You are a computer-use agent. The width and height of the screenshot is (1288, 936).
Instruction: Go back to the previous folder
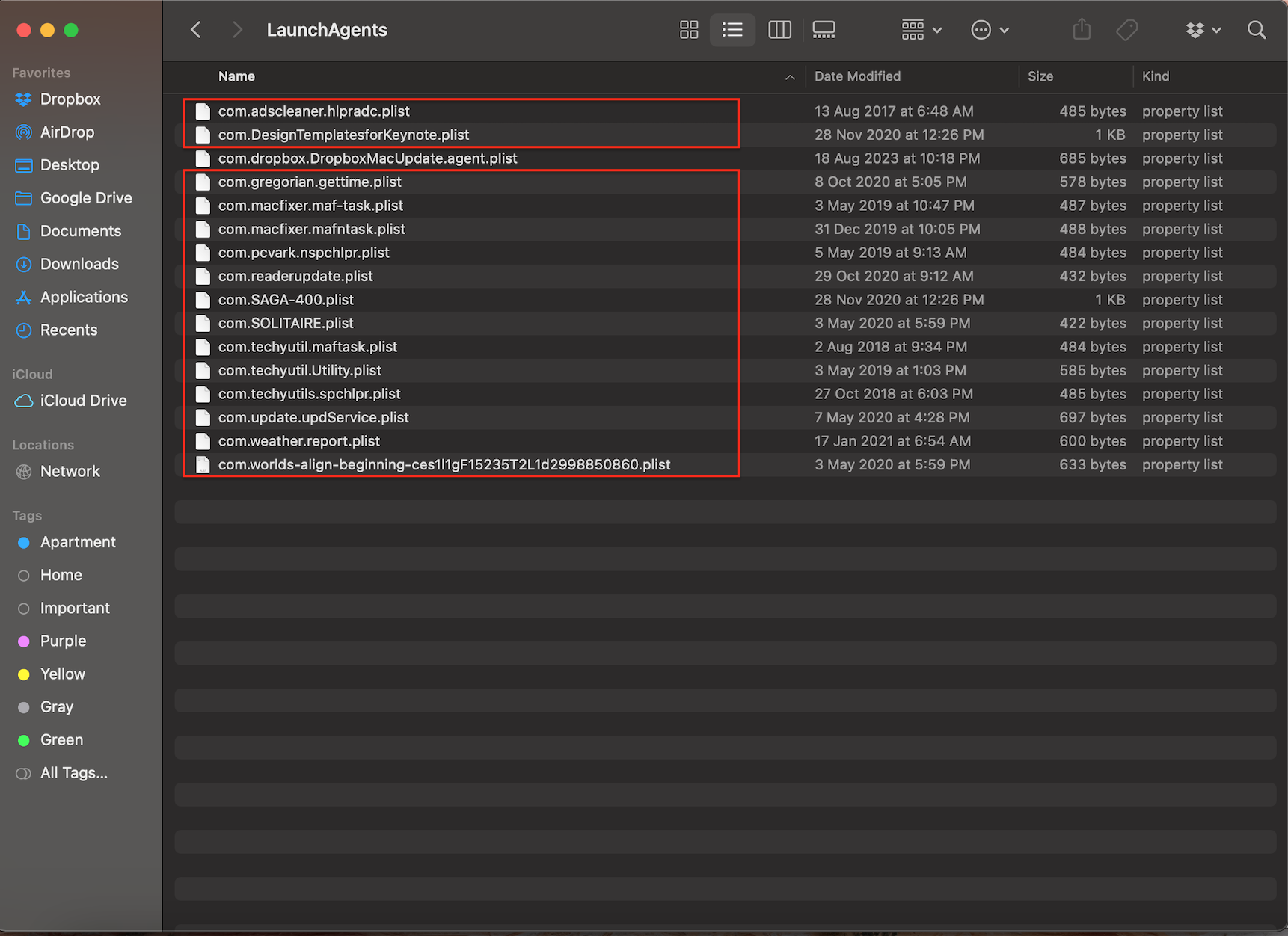click(x=196, y=30)
